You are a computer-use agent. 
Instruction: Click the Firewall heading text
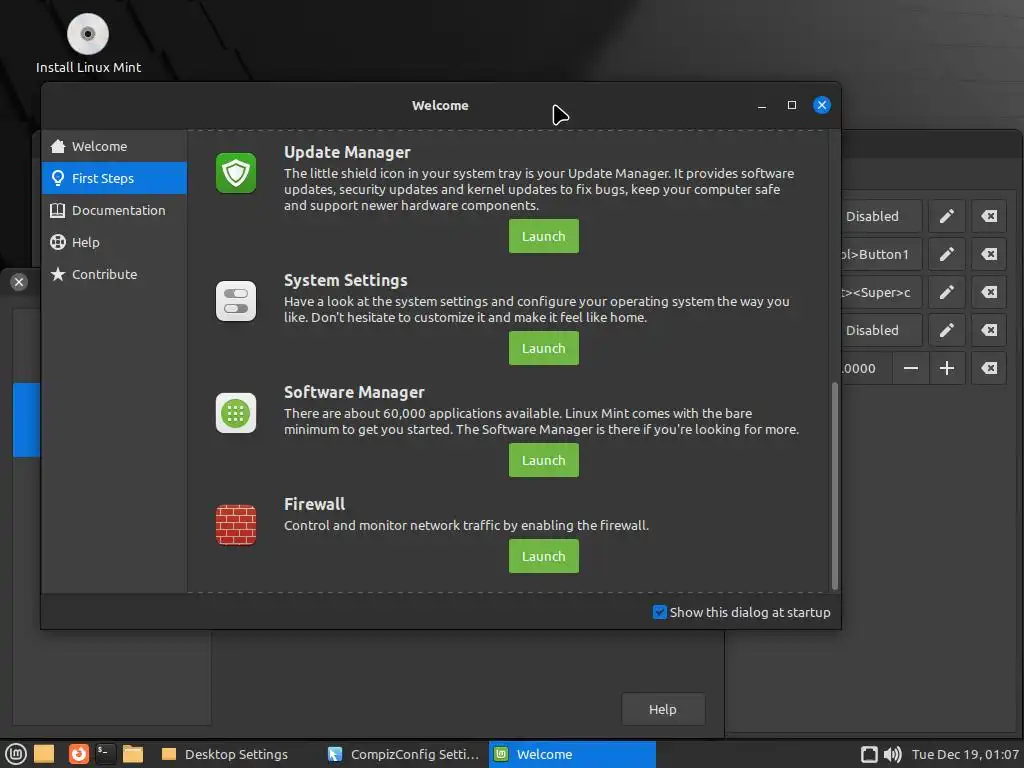tap(314, 504)
